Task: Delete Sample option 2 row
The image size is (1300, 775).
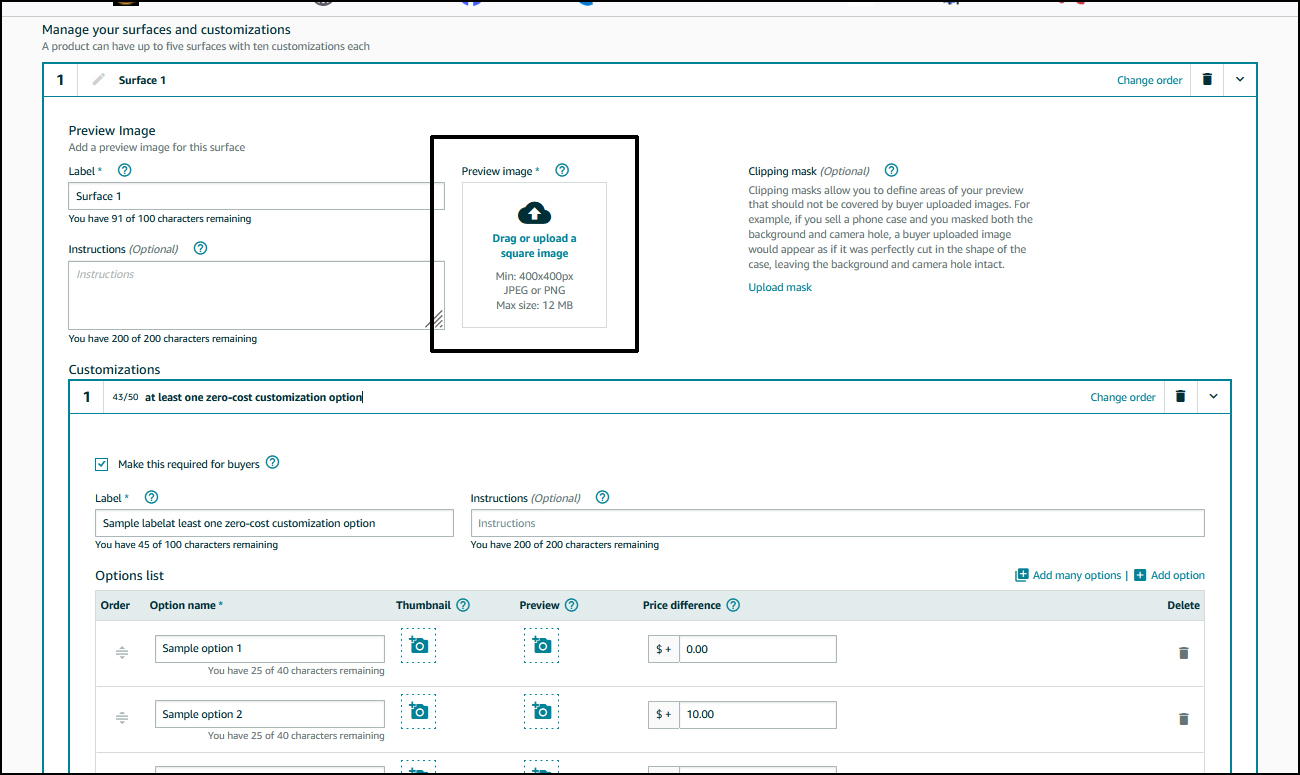Action: 1184,719
